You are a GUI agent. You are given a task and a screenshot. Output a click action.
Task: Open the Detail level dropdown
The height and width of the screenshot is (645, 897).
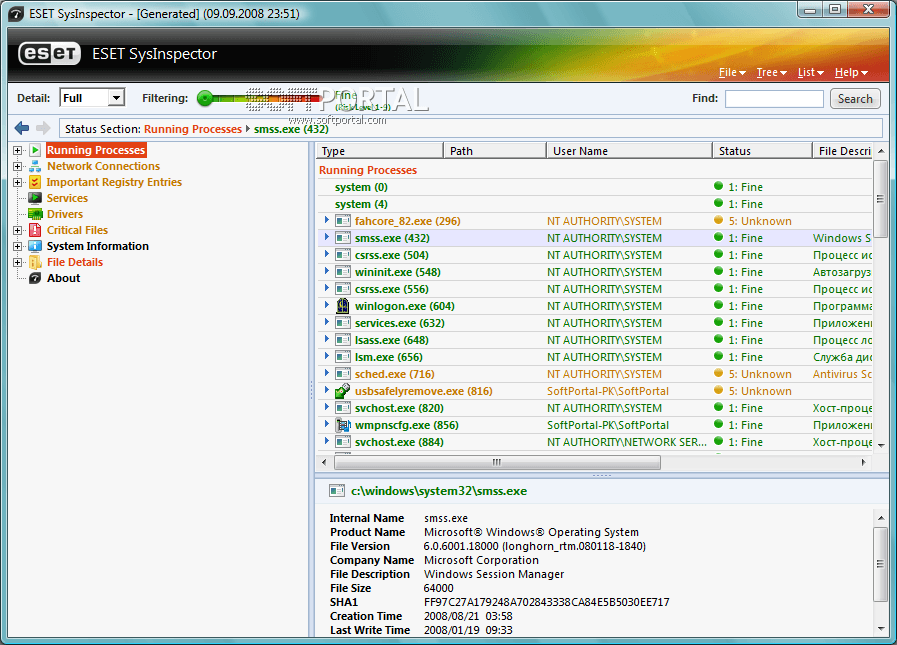(x=116, y=98)
